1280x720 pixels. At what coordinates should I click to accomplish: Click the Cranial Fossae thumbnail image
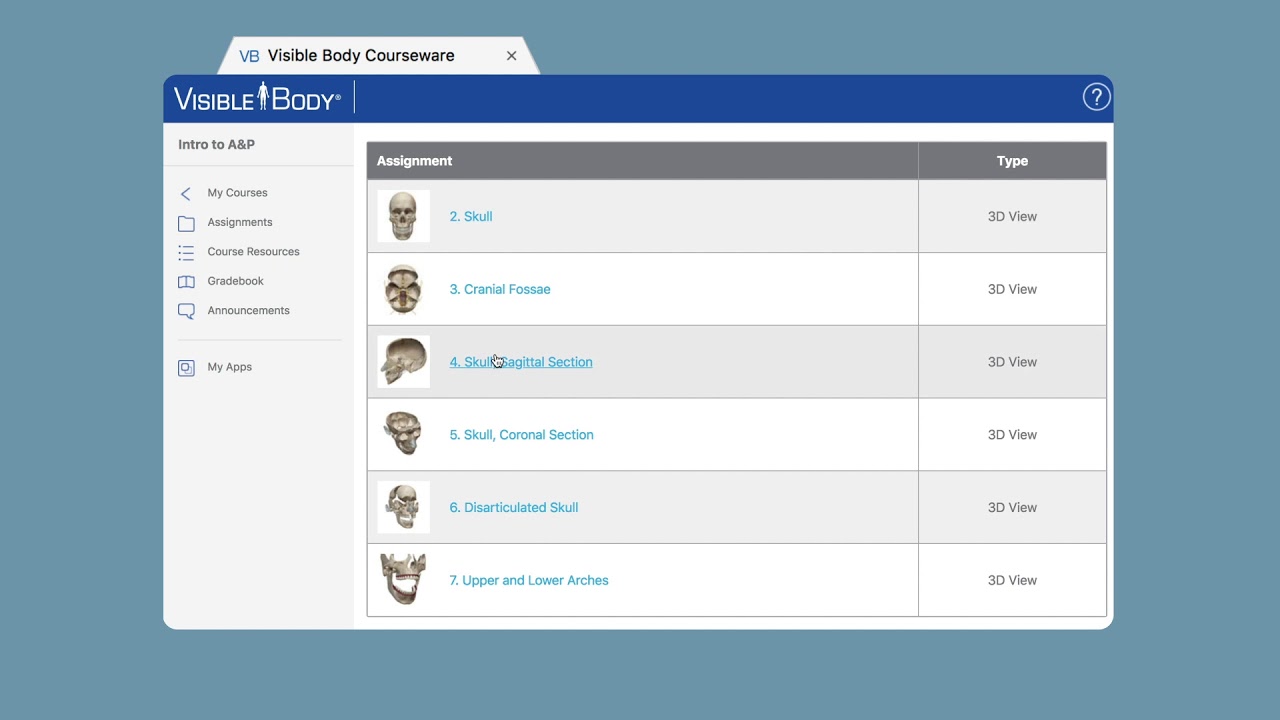[x=403, y=289]
